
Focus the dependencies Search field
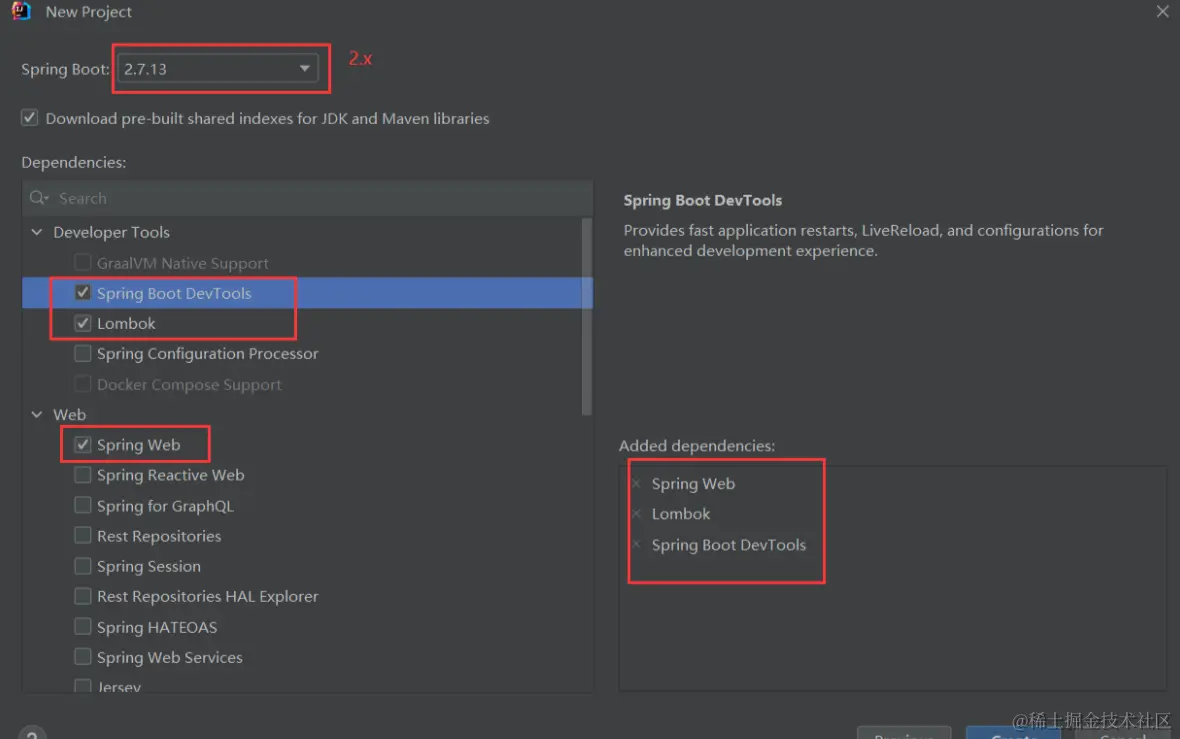coord(300,198)
